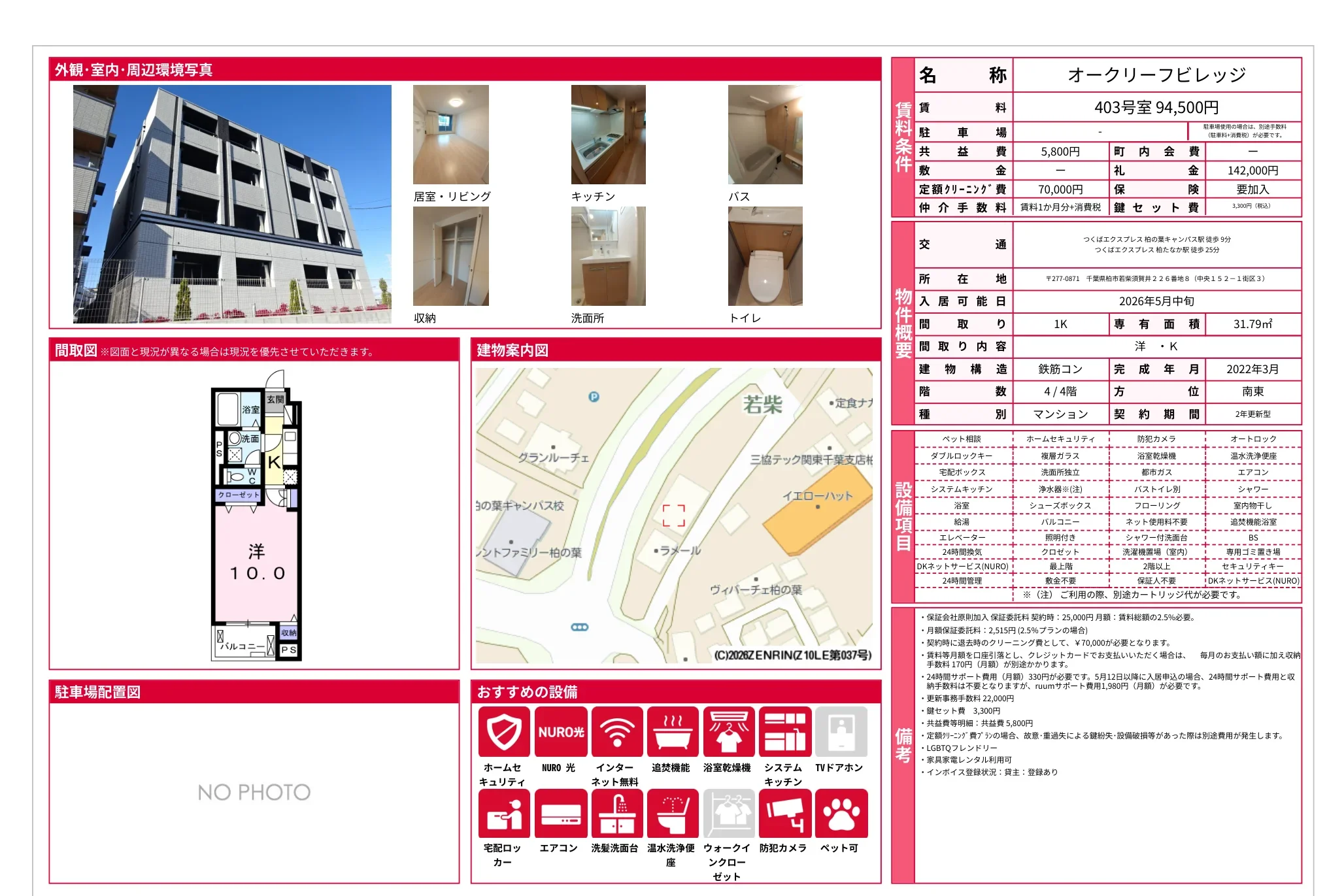Click the system kitchen icon

pos(785,731)
